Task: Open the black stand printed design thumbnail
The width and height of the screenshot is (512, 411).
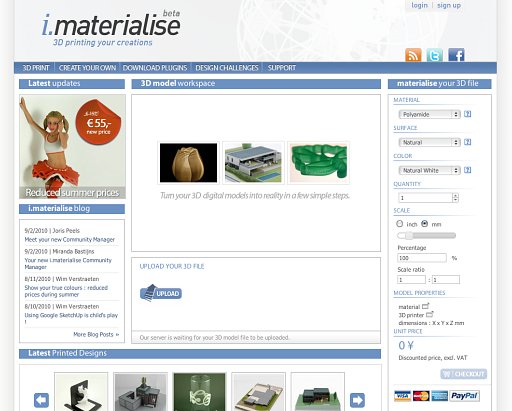Action: [81, 392]
